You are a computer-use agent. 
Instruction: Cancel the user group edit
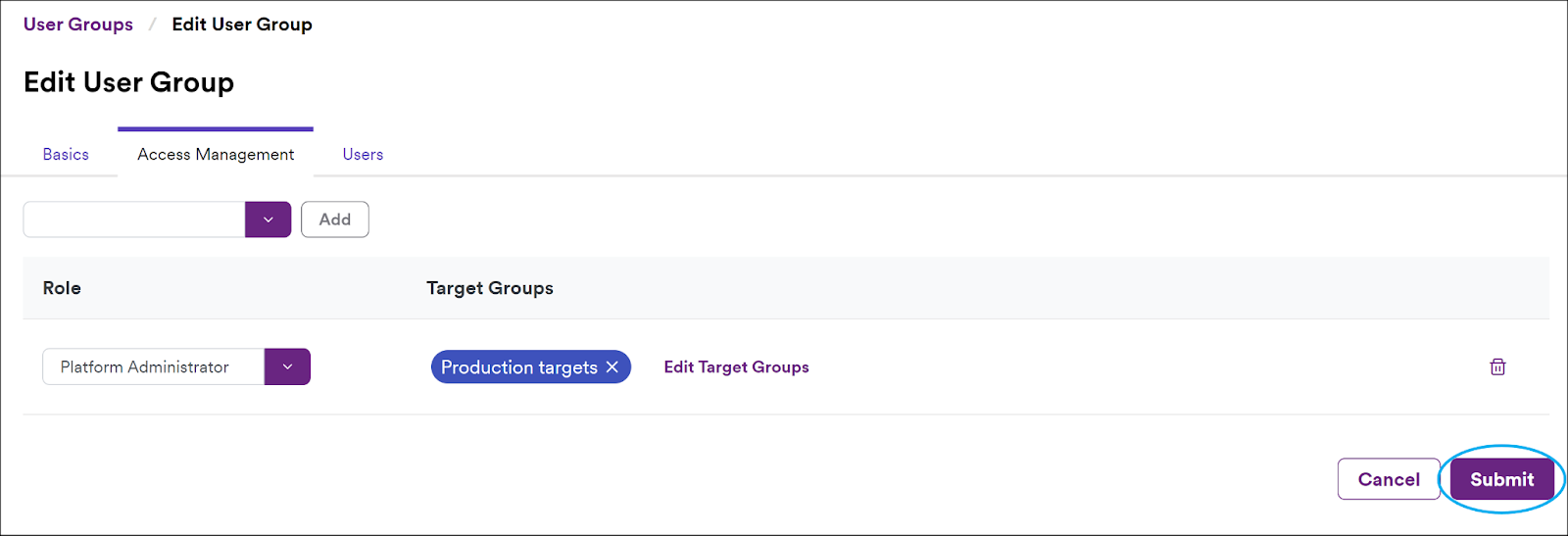click(1389, 479)
